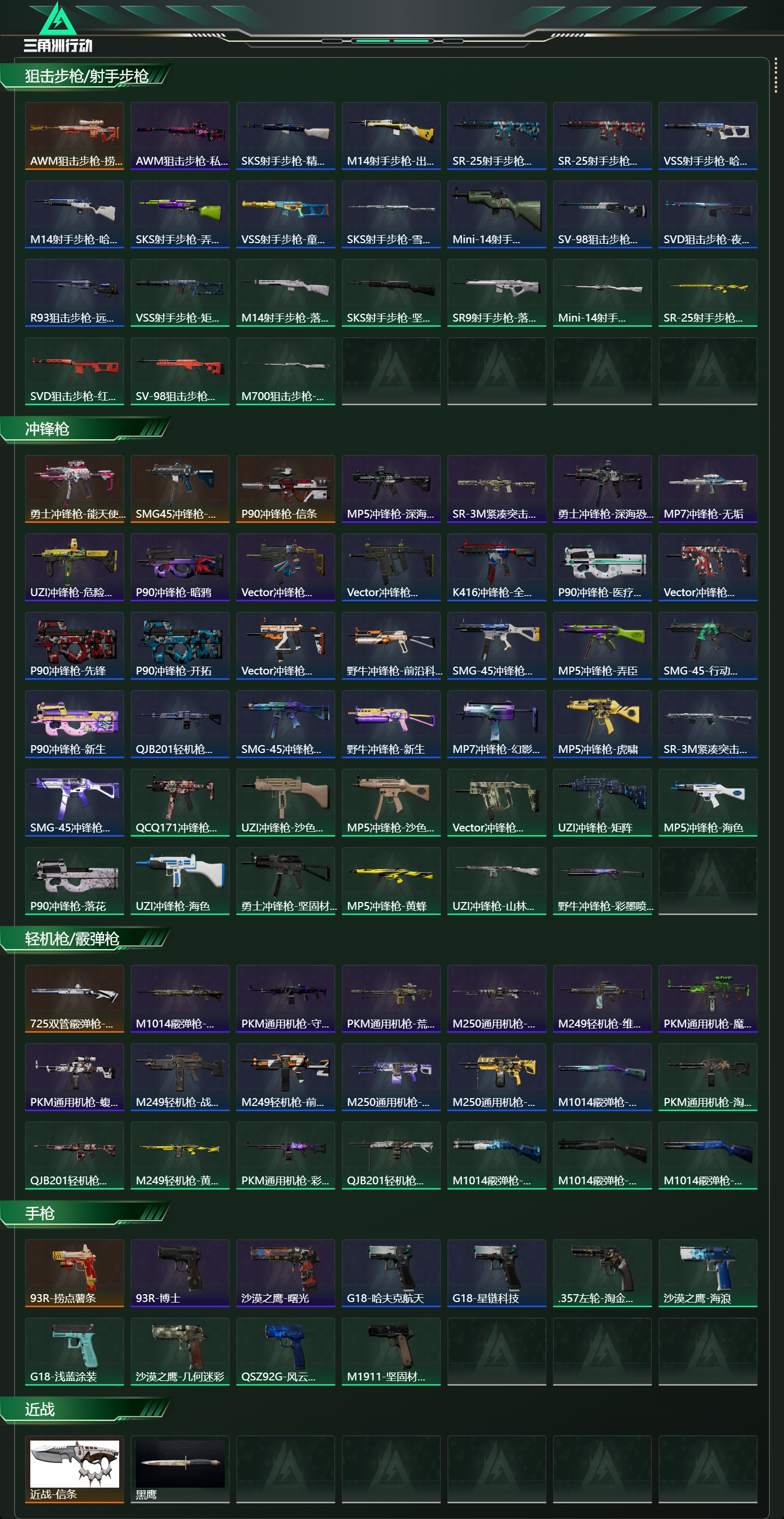The height and width of the screenshot is (1519, 784).
Task: Pick the 沙漠之鹰-海浪 pistol skin
Action: 707,1273
